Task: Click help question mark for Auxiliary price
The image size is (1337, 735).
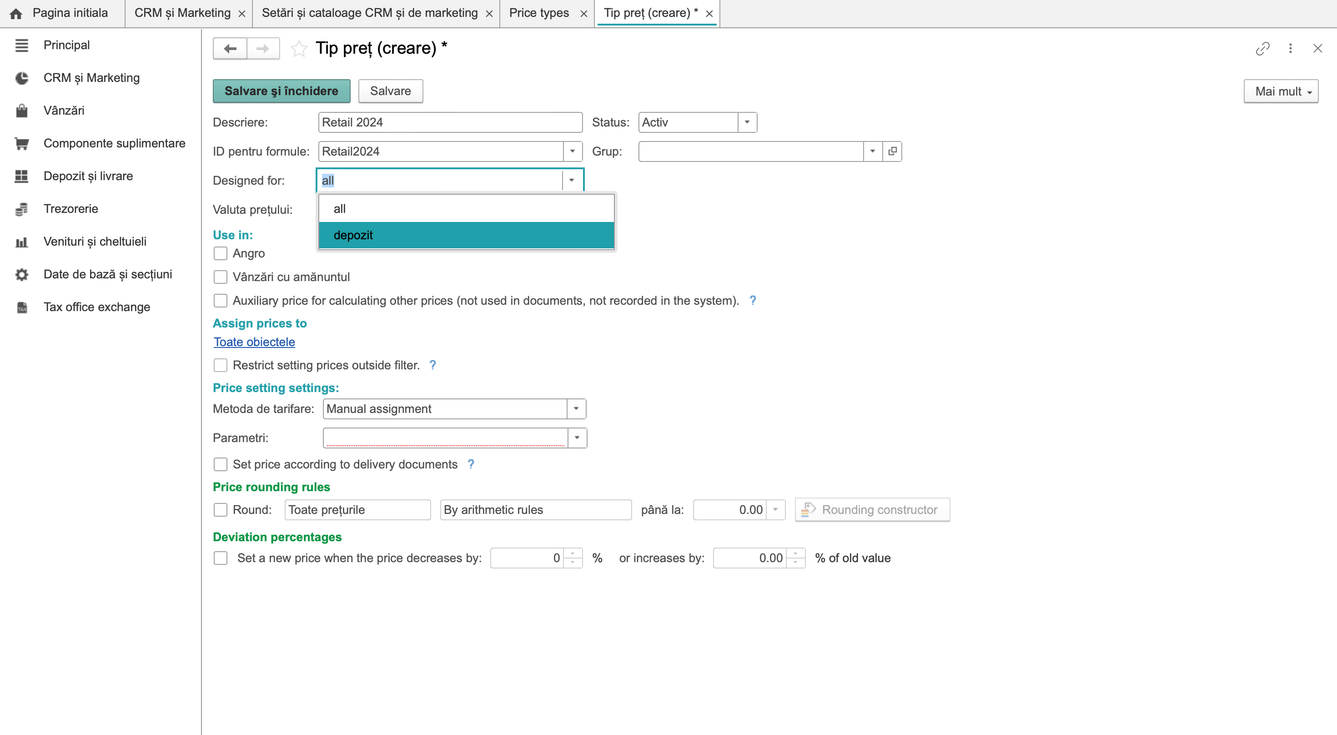Action: (x=753, y=300)
